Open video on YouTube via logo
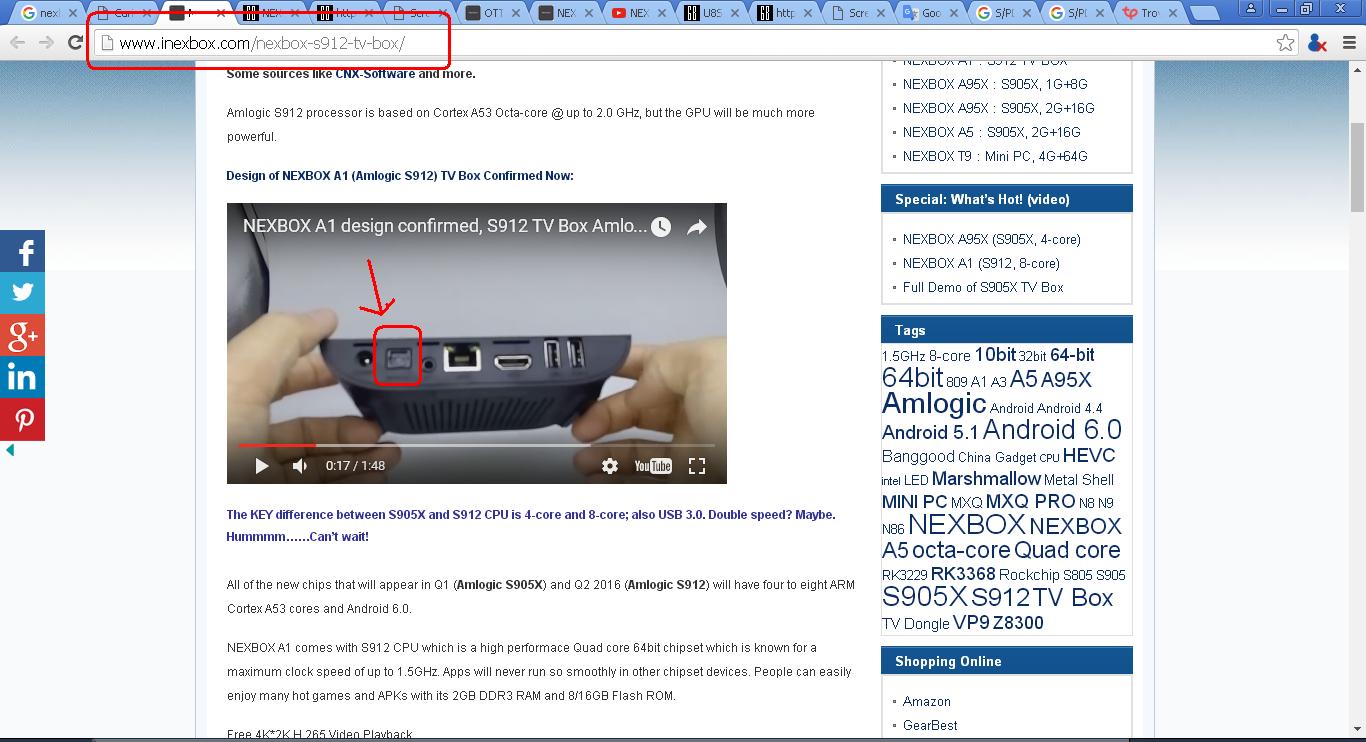 point(653,465)
